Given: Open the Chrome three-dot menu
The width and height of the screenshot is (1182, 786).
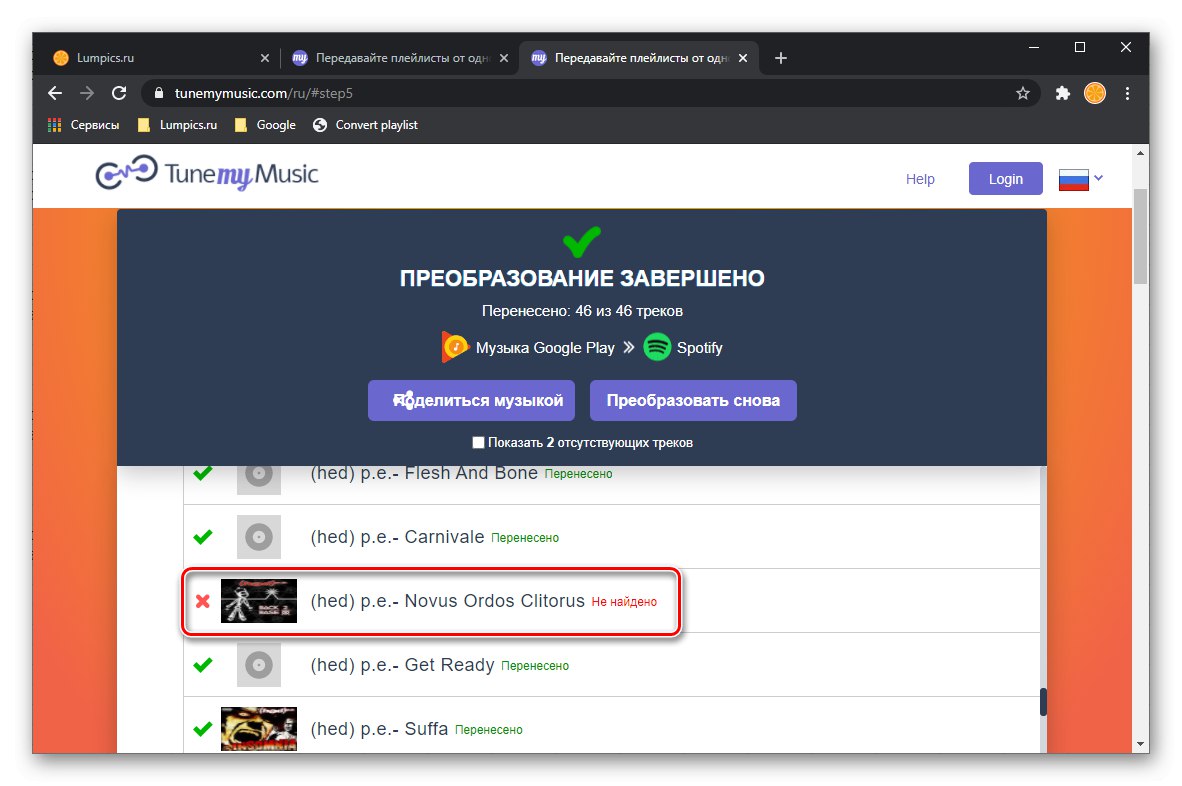Looking at the screenshot, I should pyautogui.click(x=1127, y=93).
